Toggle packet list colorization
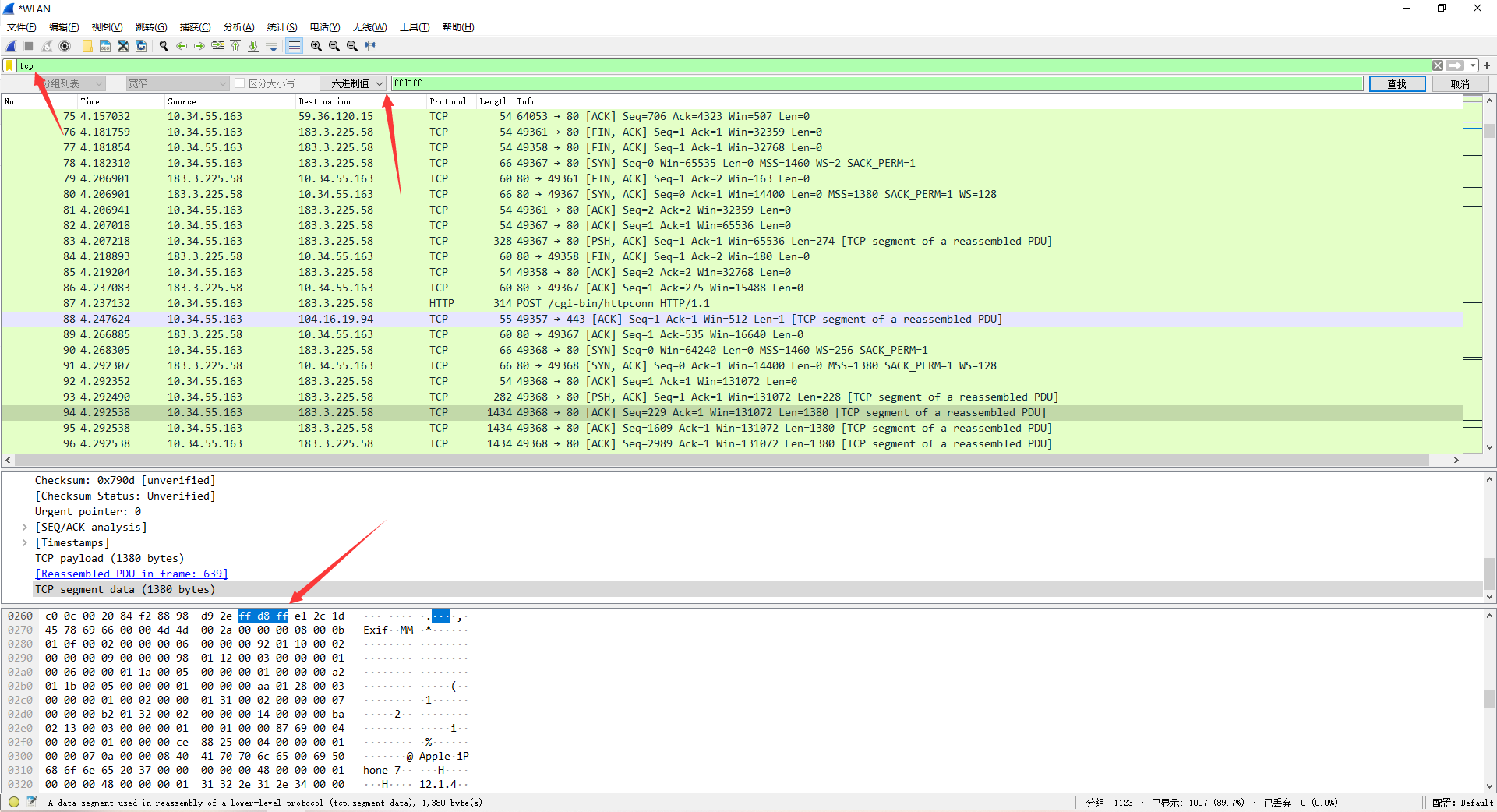 (x=294, y=46)
